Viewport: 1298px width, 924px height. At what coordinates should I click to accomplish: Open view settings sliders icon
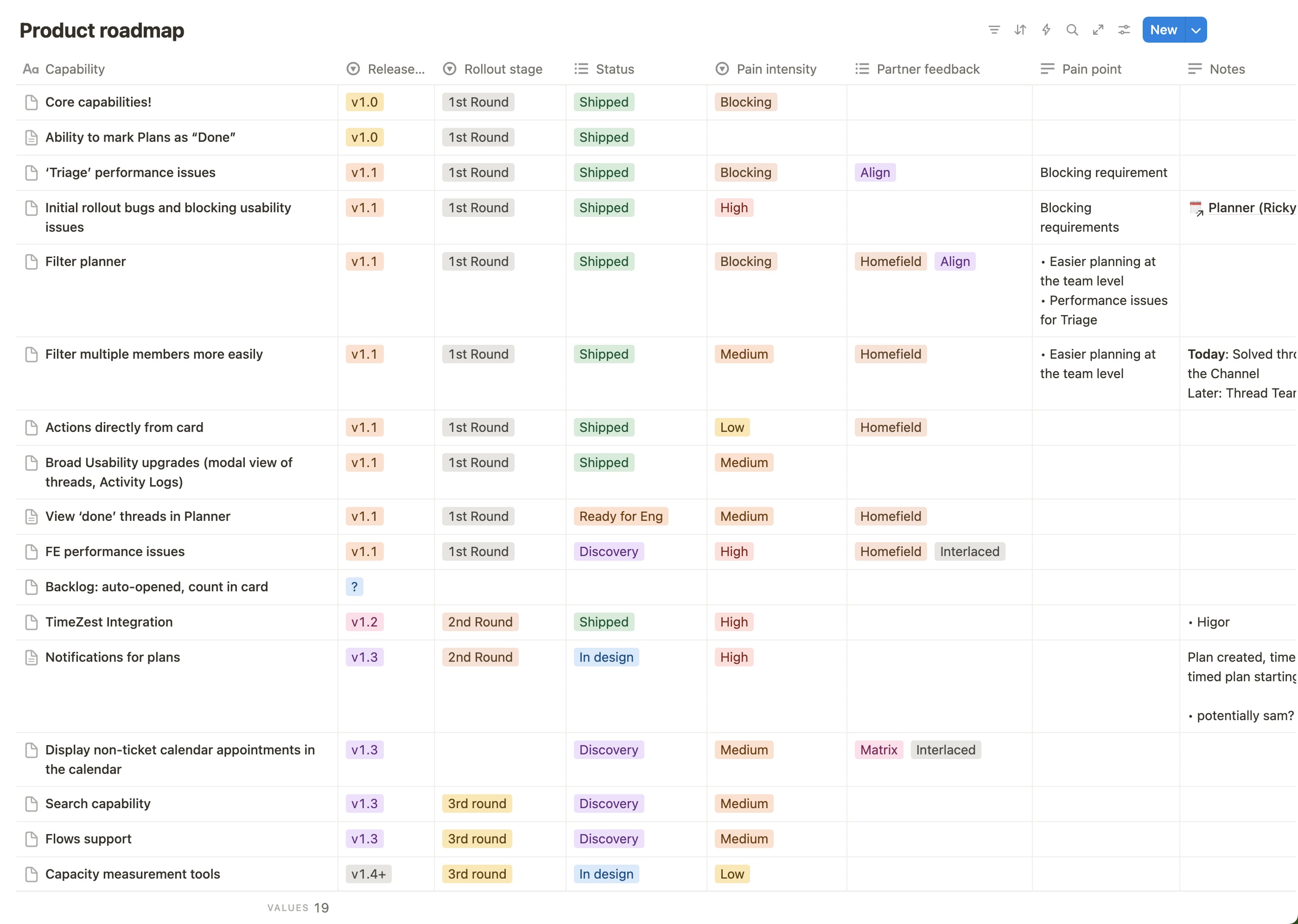[1124, 30]
